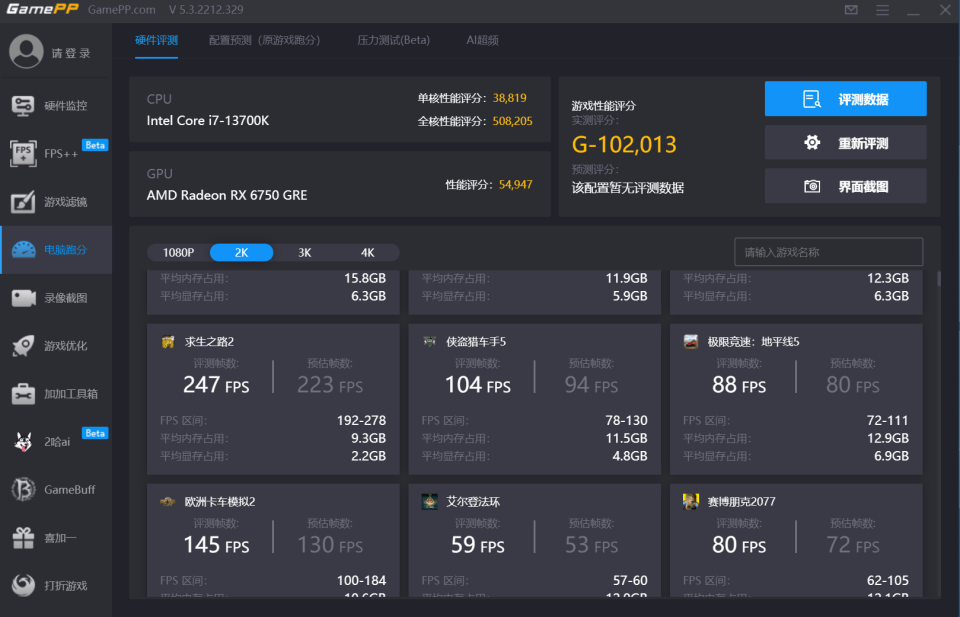
Task: Click the 80 FPS value for 赛博朋克2077
Action: 739,545
